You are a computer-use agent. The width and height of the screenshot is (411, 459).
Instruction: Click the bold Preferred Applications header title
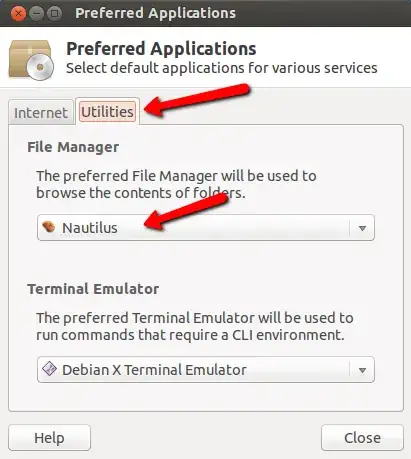[161, 49]
